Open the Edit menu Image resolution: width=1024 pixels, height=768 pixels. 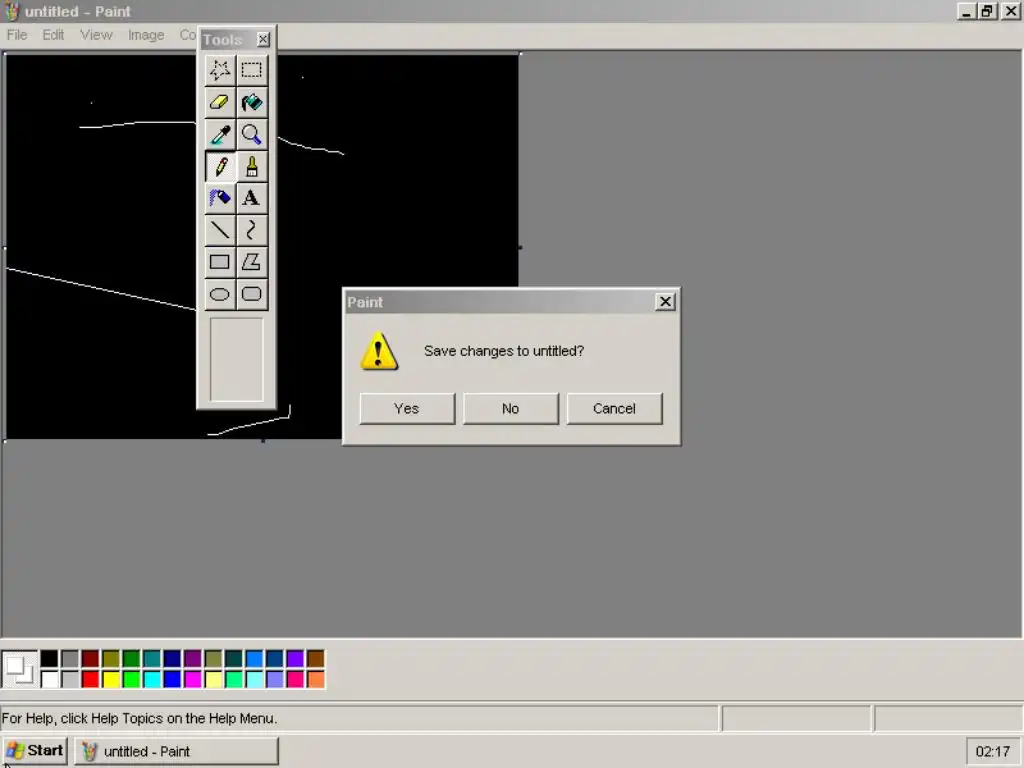click(x=54, y=35)
